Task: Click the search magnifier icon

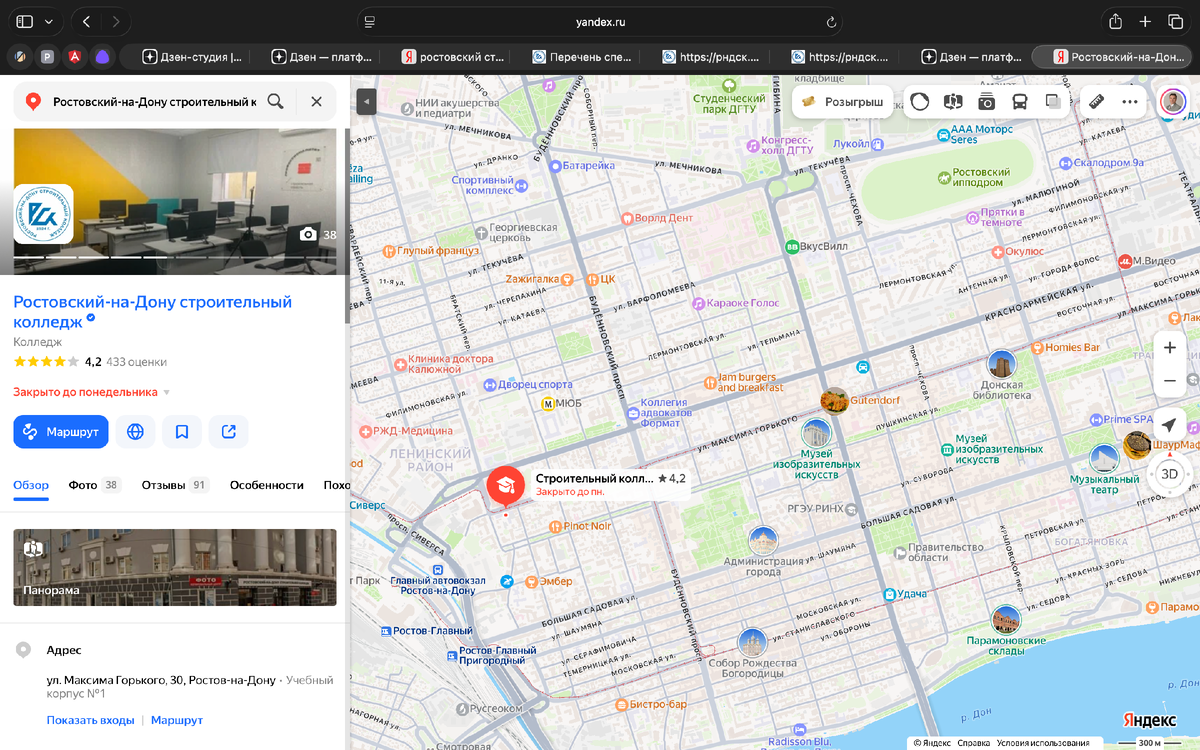Action: (x=275, y=101)
